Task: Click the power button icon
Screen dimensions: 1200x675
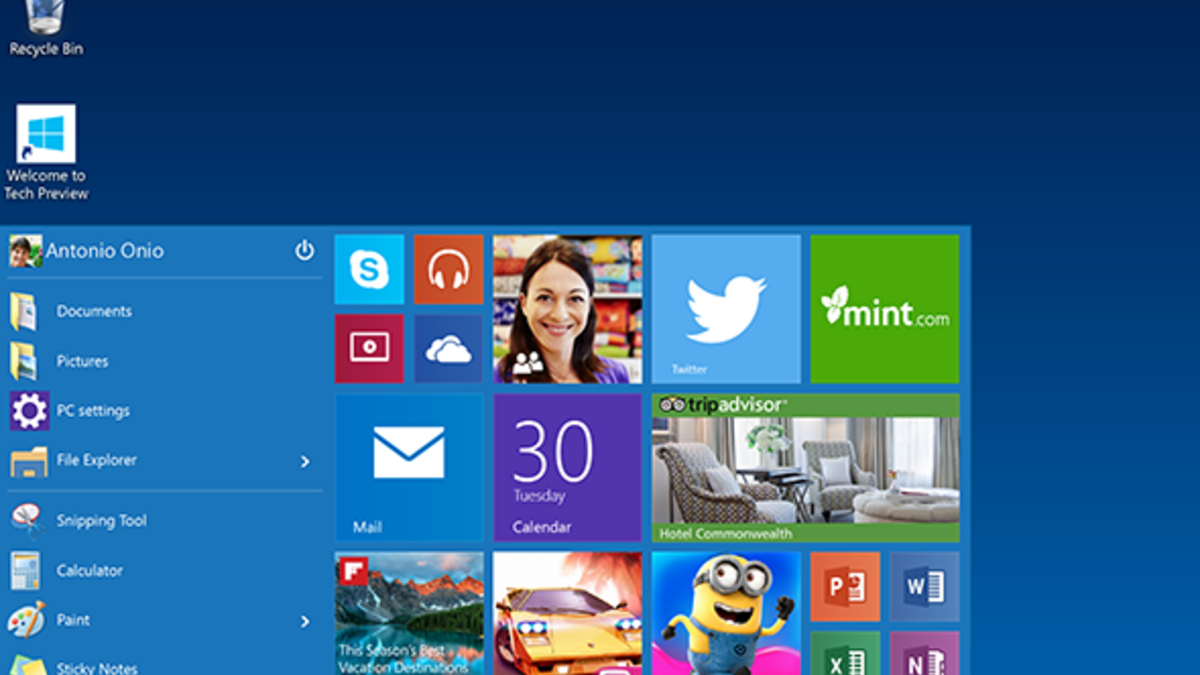Action: 304,251
